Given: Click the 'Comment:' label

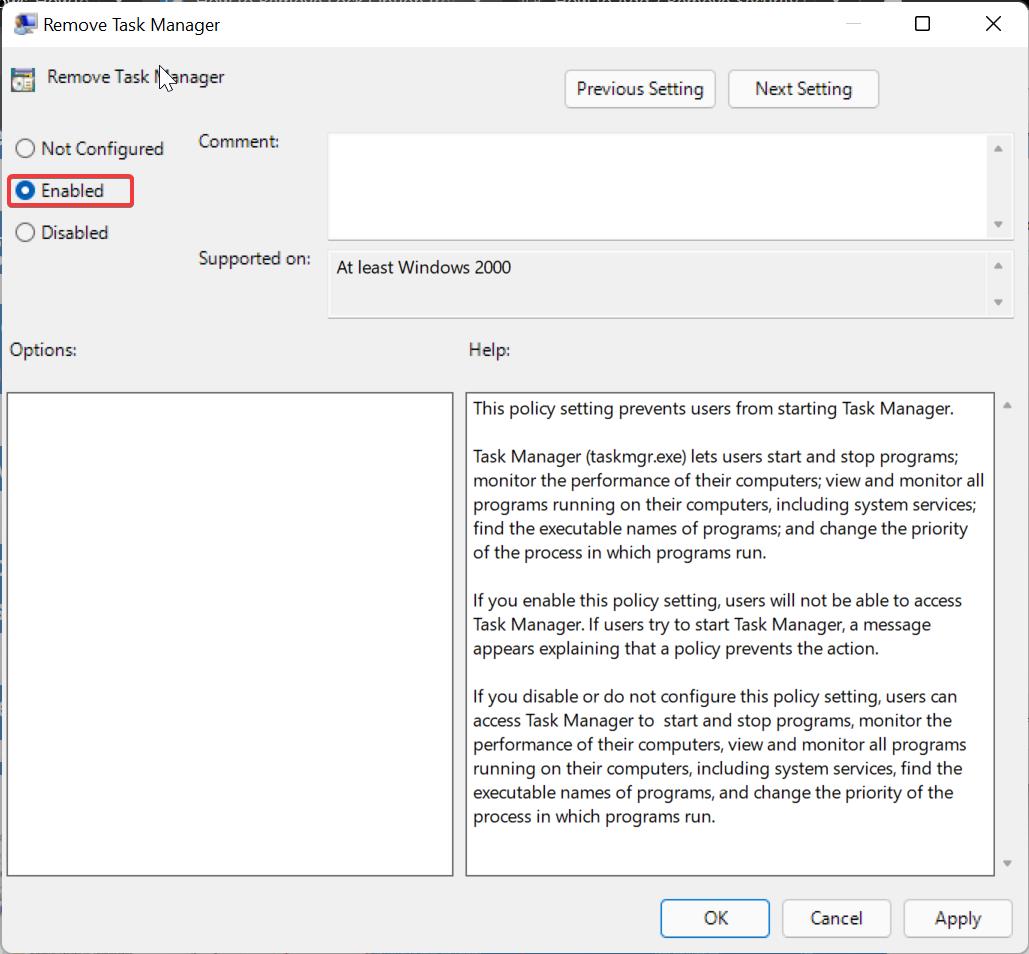Looking at the screenshot, I should 239,142.
